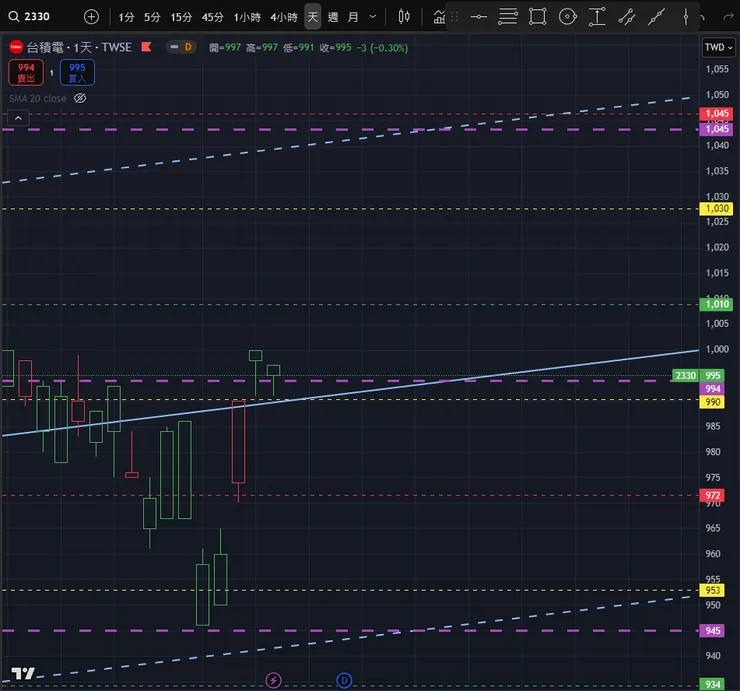
Task: Click the purple 1,045 price label
Action: tap(716, 129)
